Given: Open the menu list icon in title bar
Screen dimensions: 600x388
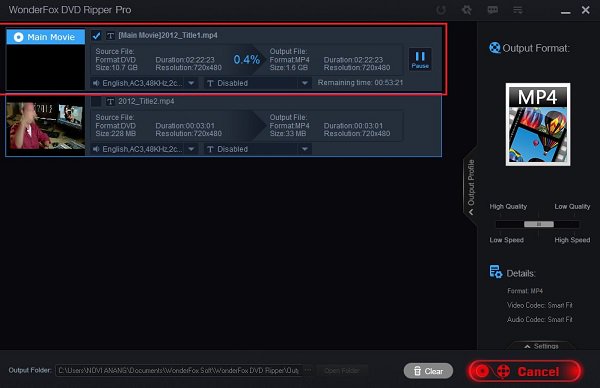Looking at the screenshot, I should coord(518,10).
